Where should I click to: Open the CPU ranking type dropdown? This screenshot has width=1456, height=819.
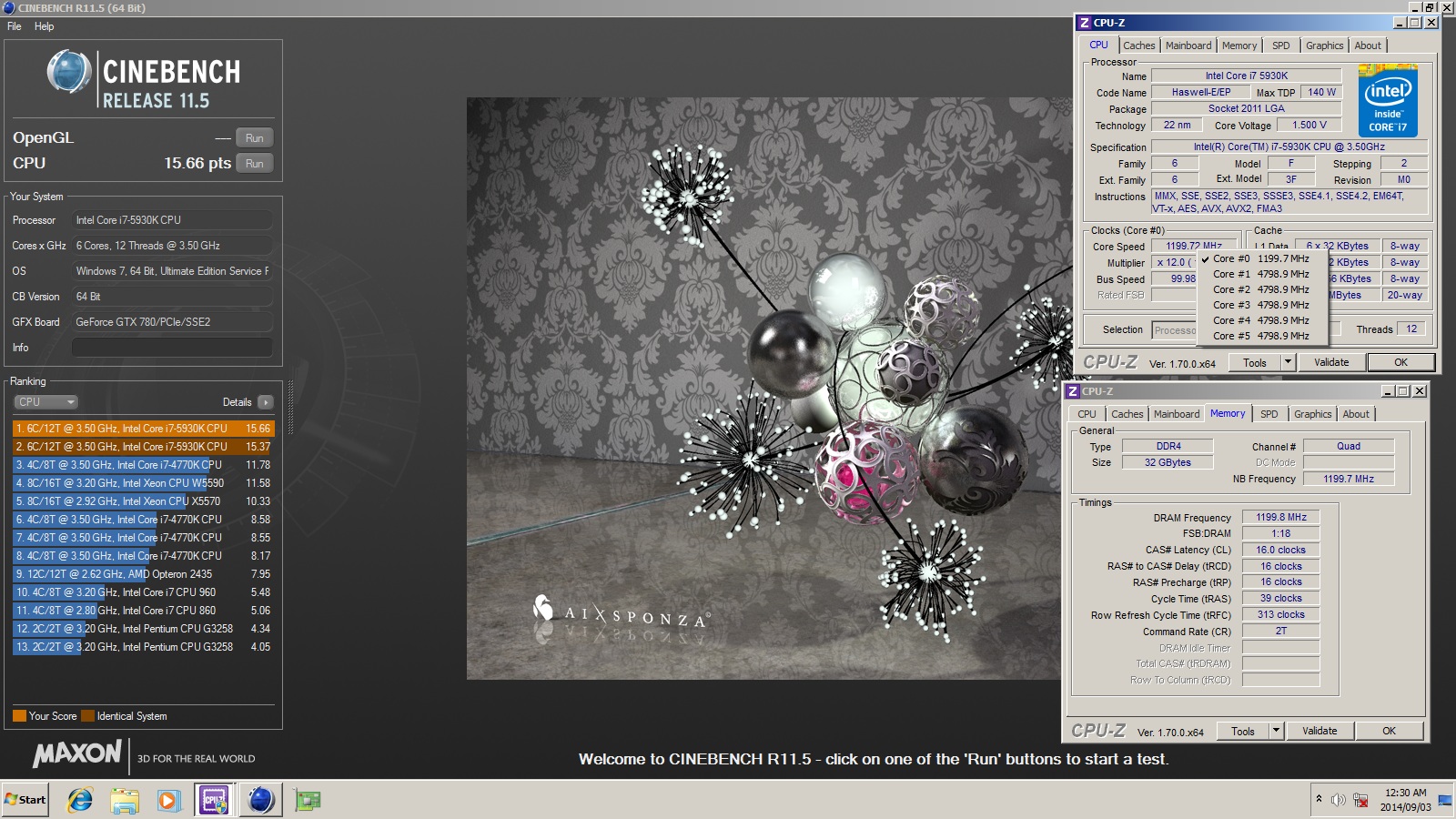coord(45,402)
